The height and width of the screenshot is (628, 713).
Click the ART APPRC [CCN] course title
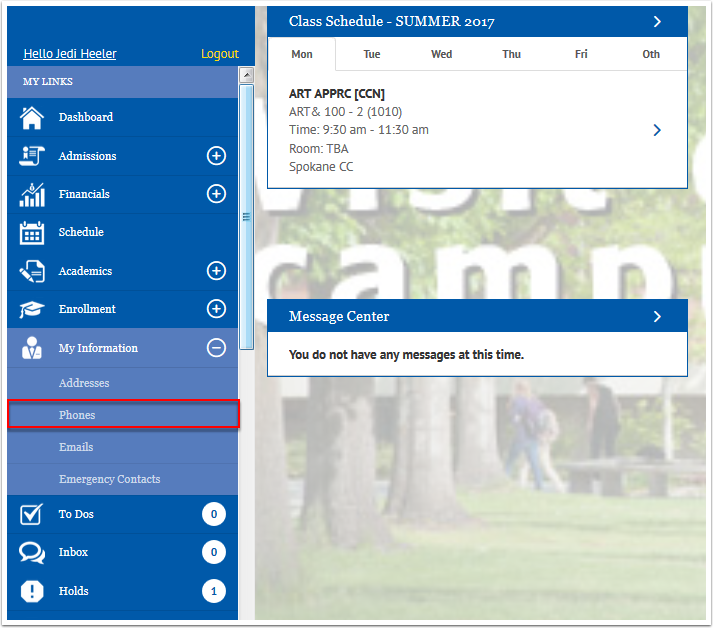point(336,94)
